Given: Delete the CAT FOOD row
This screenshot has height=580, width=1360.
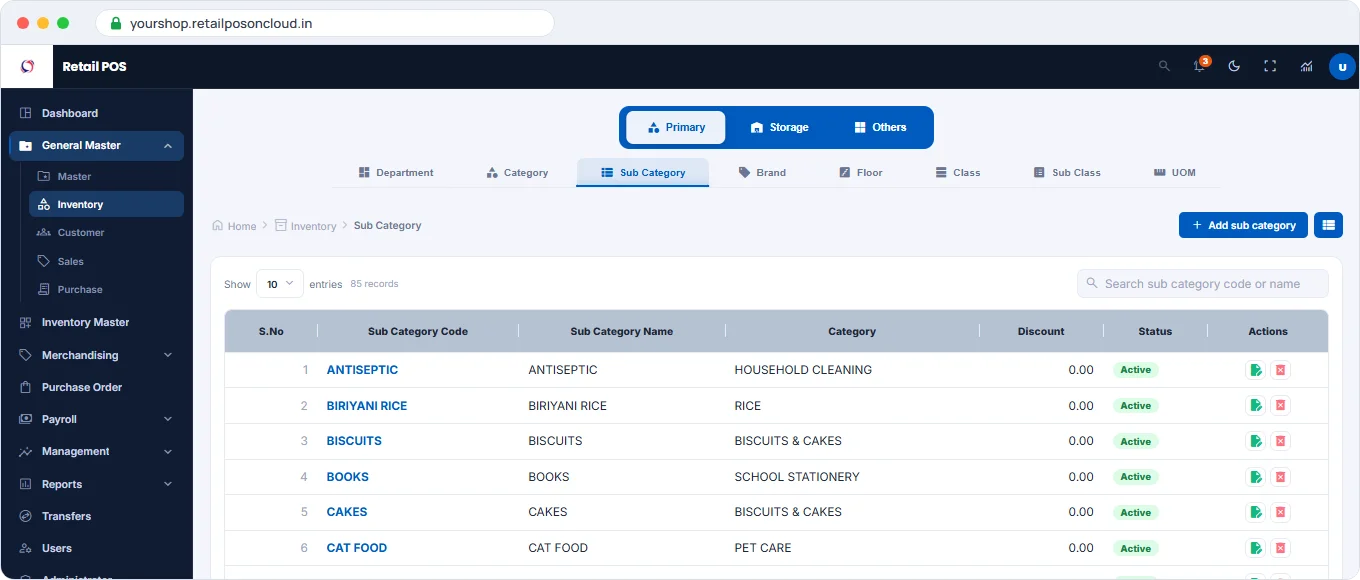Looking at the screenshot, I should click(x=1280, y=548).
